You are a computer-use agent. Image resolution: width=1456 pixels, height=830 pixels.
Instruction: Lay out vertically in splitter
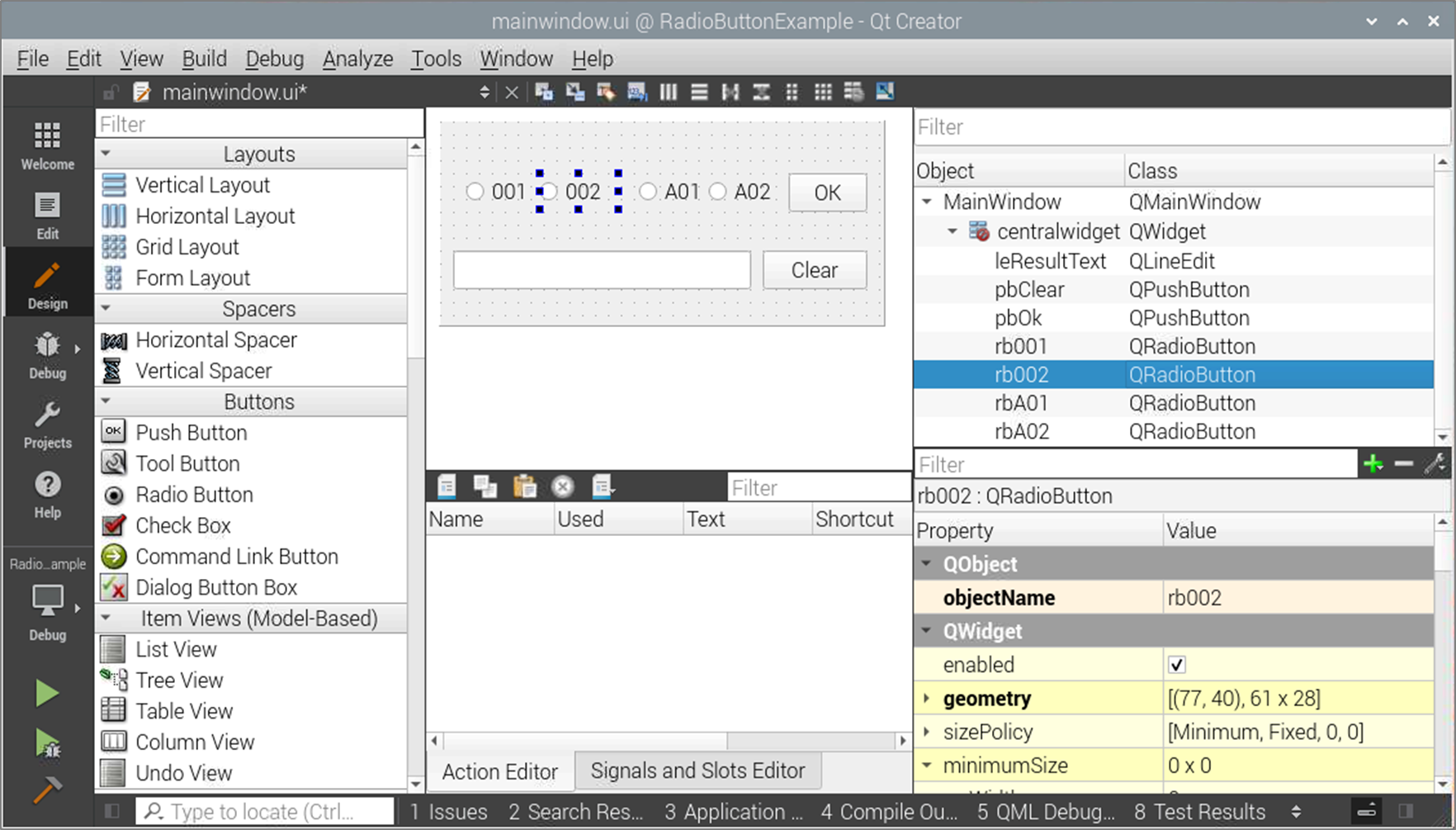click(761, 92)
